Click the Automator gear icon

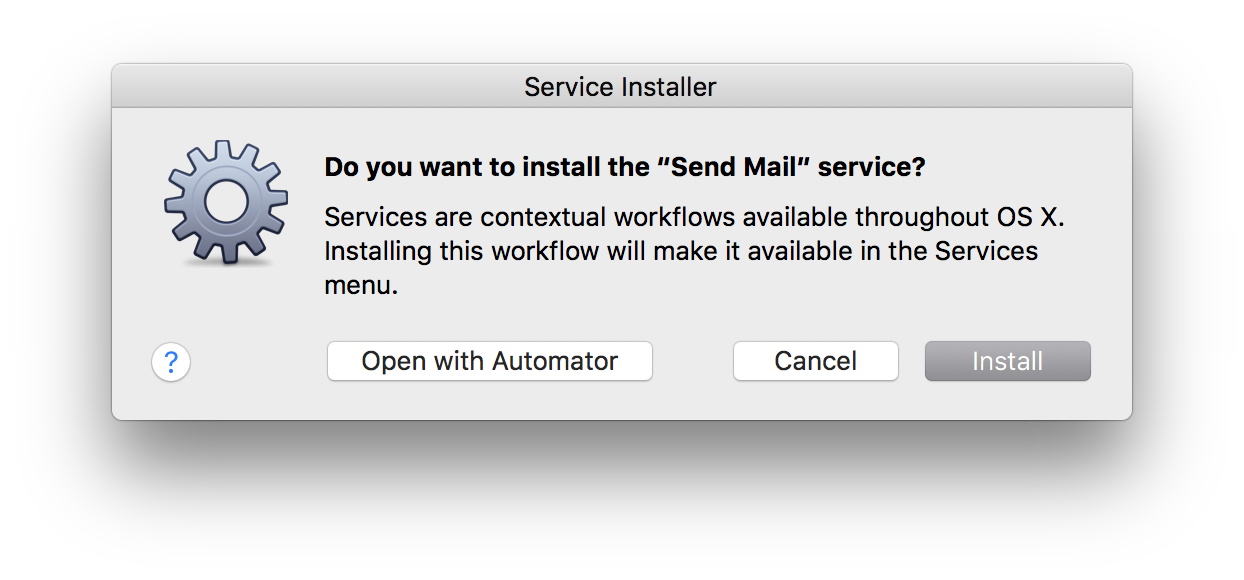coord(225,203)
